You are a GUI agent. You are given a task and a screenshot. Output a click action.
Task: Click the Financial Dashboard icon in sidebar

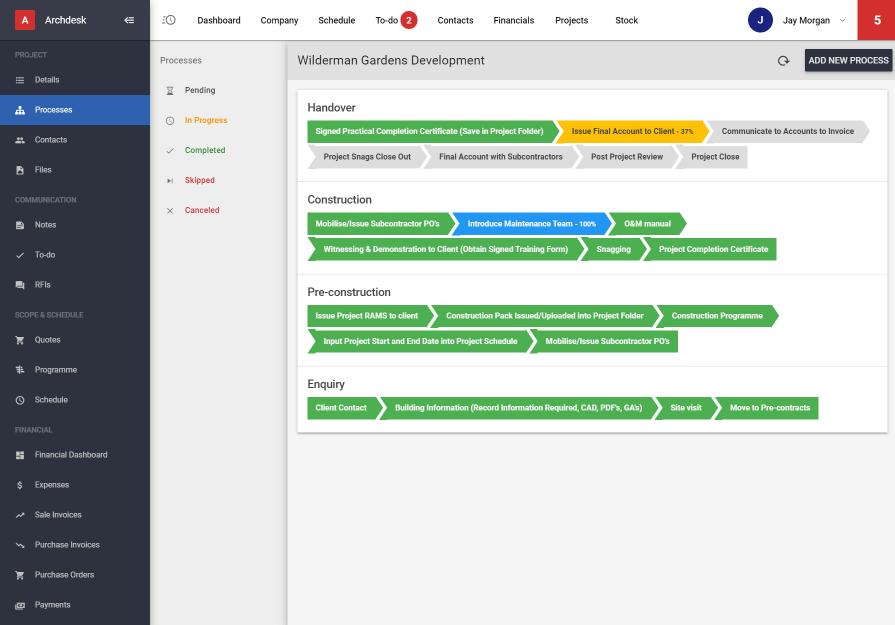coord(20,455)
